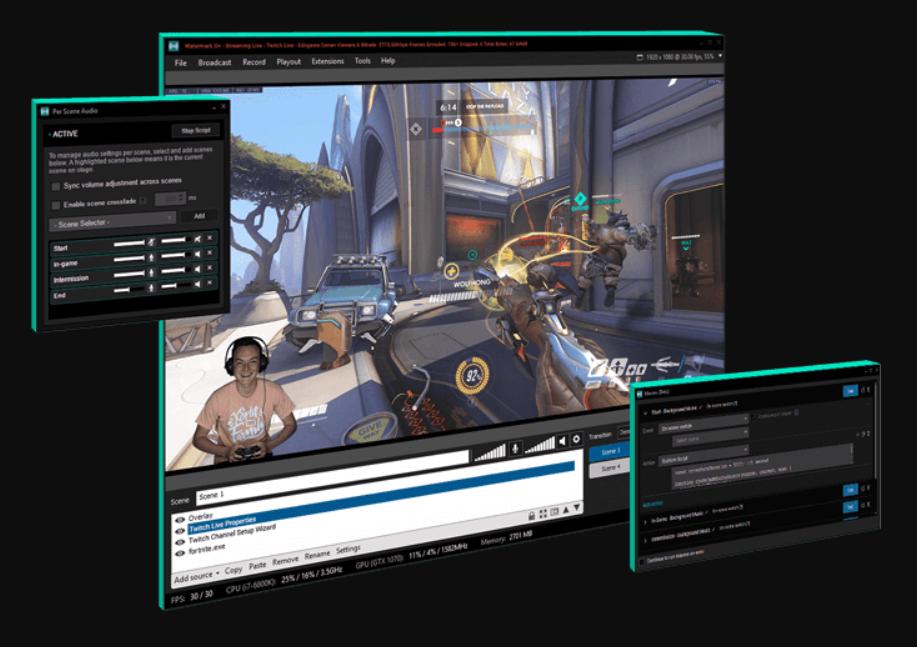
Task: Switch to the Scene 4 button
Action: point(611,468)
